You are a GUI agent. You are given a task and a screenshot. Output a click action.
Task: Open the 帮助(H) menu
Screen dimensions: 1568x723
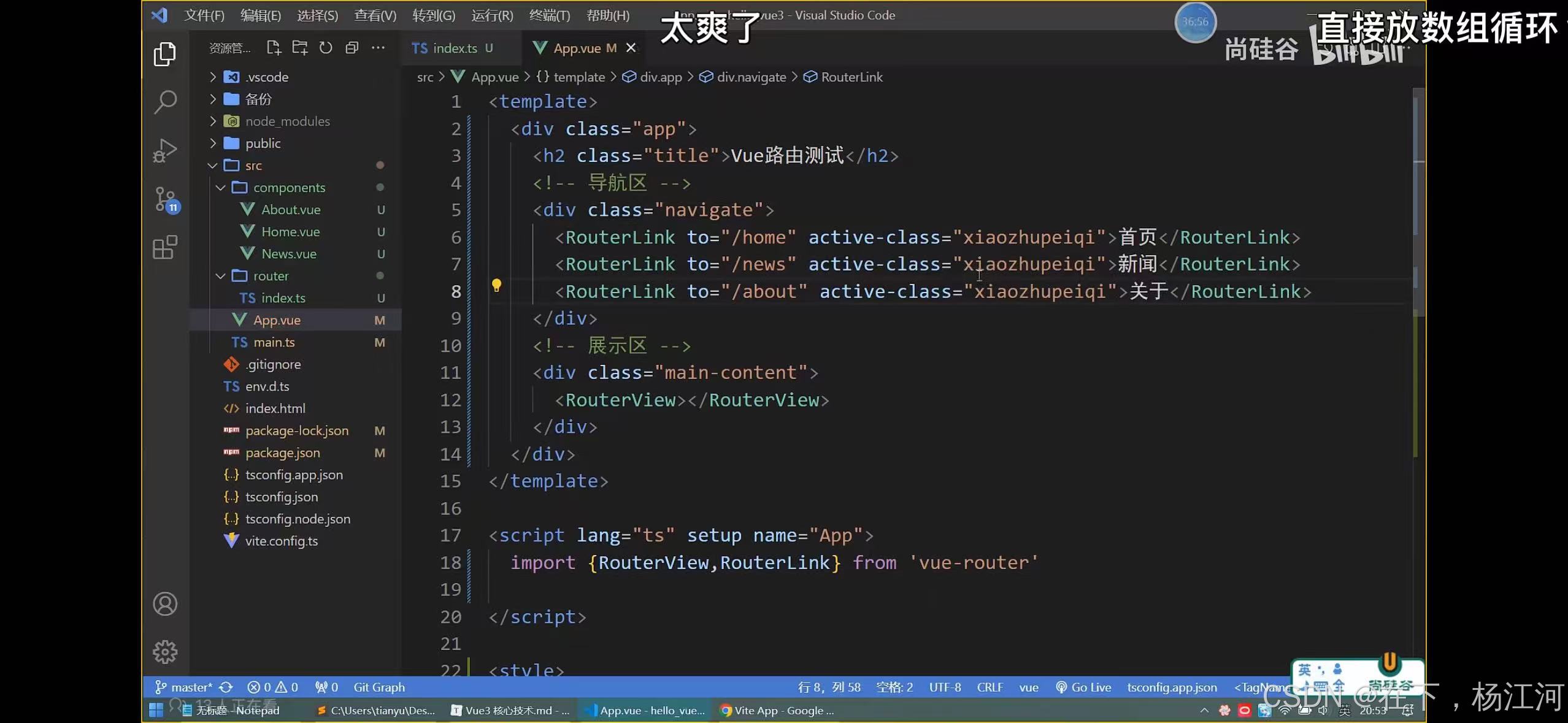coord(608,15)
